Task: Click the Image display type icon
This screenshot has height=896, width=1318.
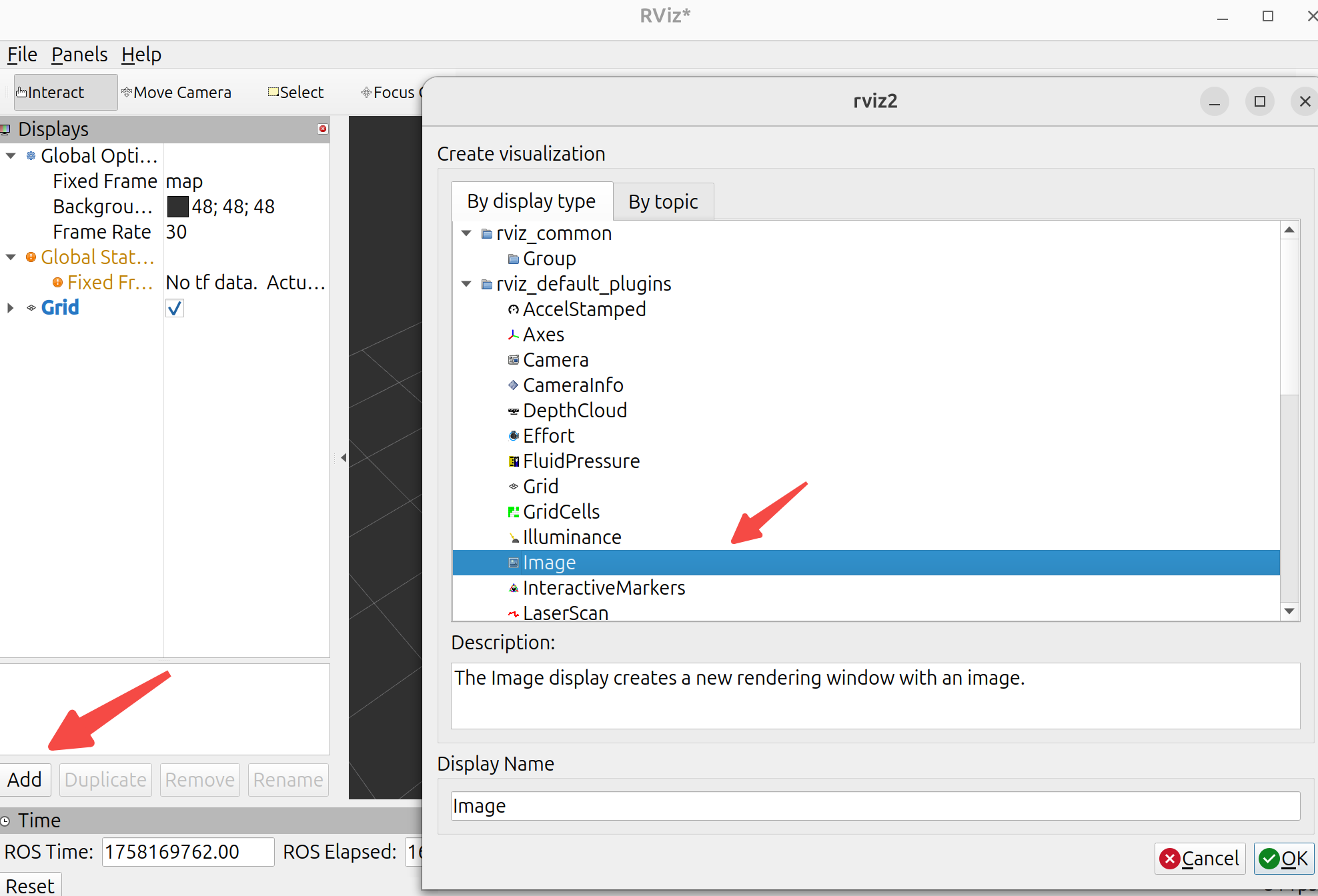Action: 513,563
